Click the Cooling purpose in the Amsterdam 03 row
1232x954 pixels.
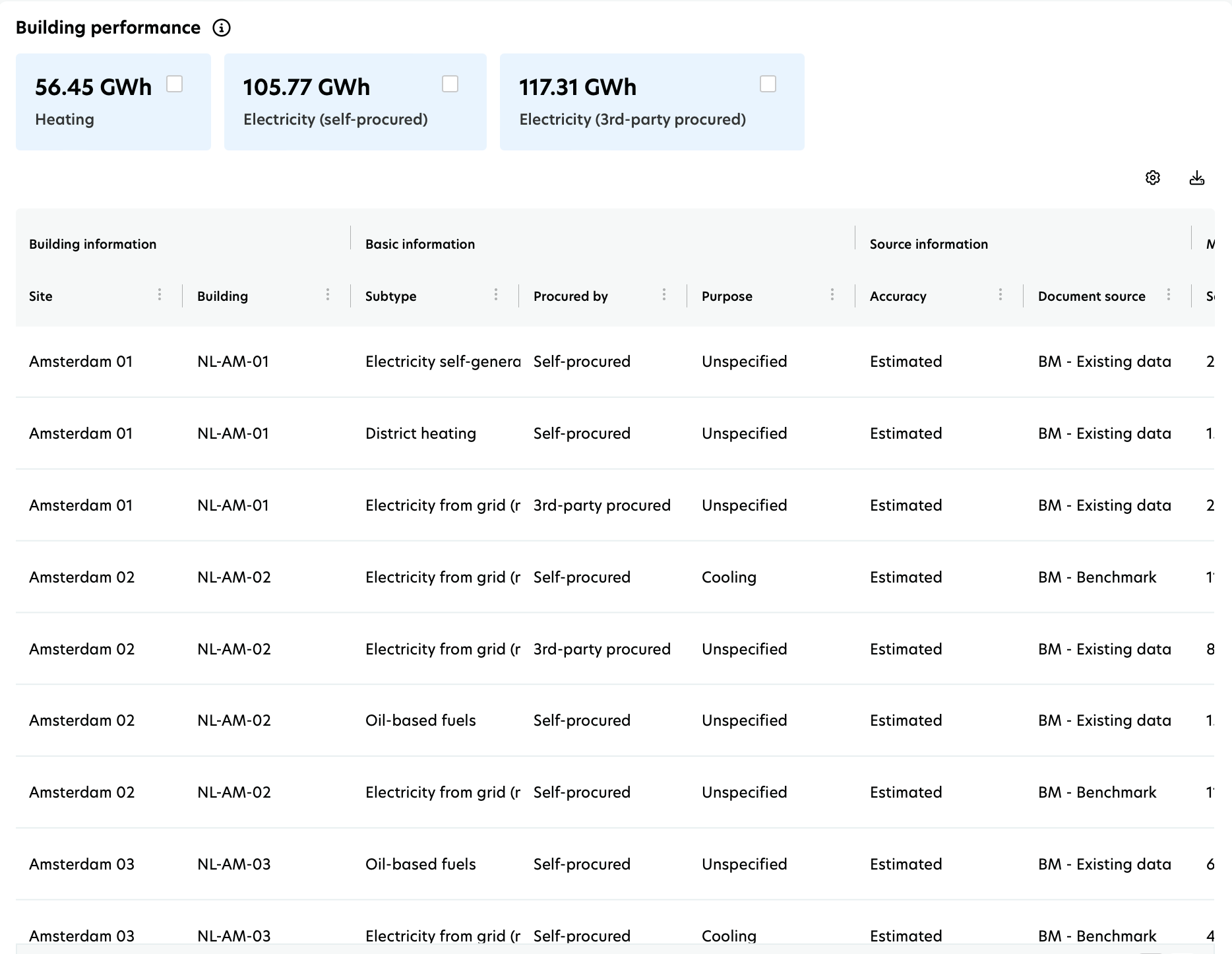click(x=729, y=936)
